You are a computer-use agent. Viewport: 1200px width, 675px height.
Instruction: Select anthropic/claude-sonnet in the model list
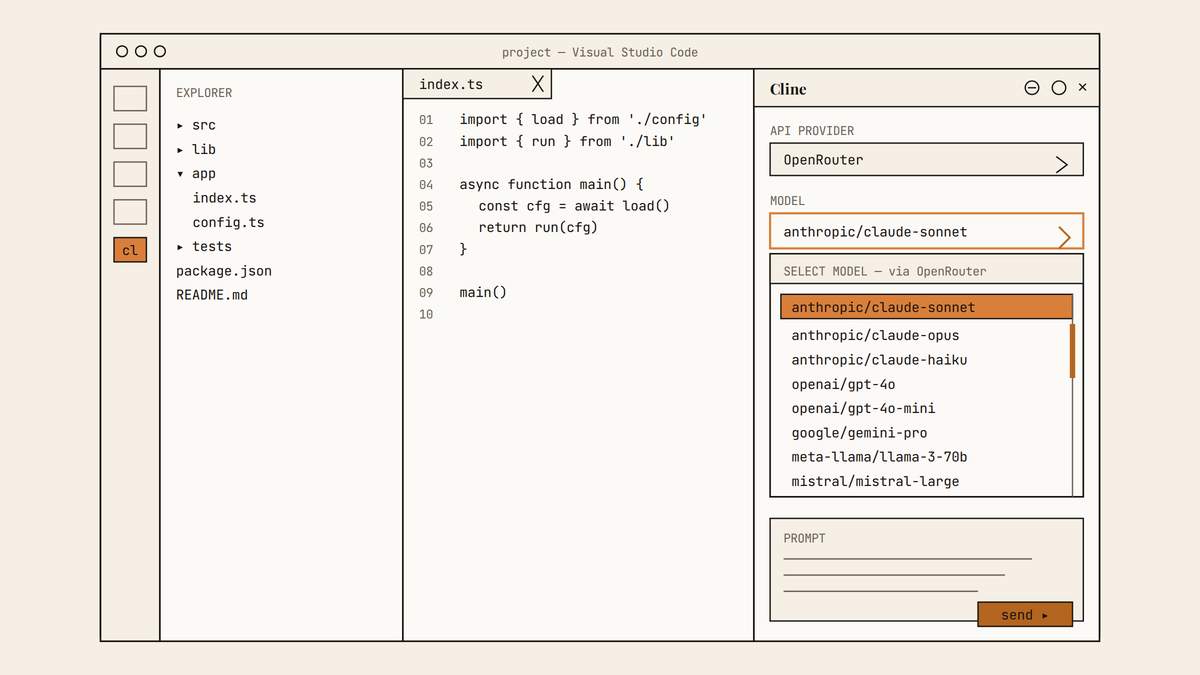926,307
